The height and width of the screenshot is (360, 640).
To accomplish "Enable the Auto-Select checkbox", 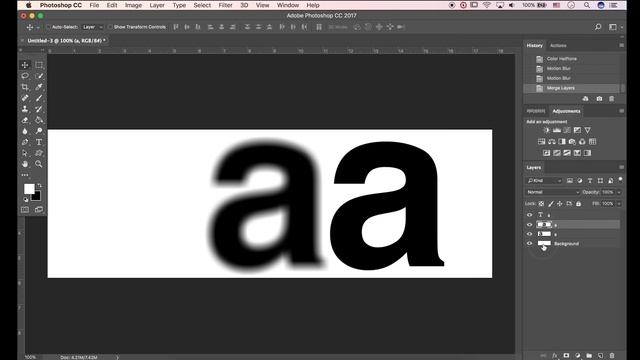I will click(49, 27).
